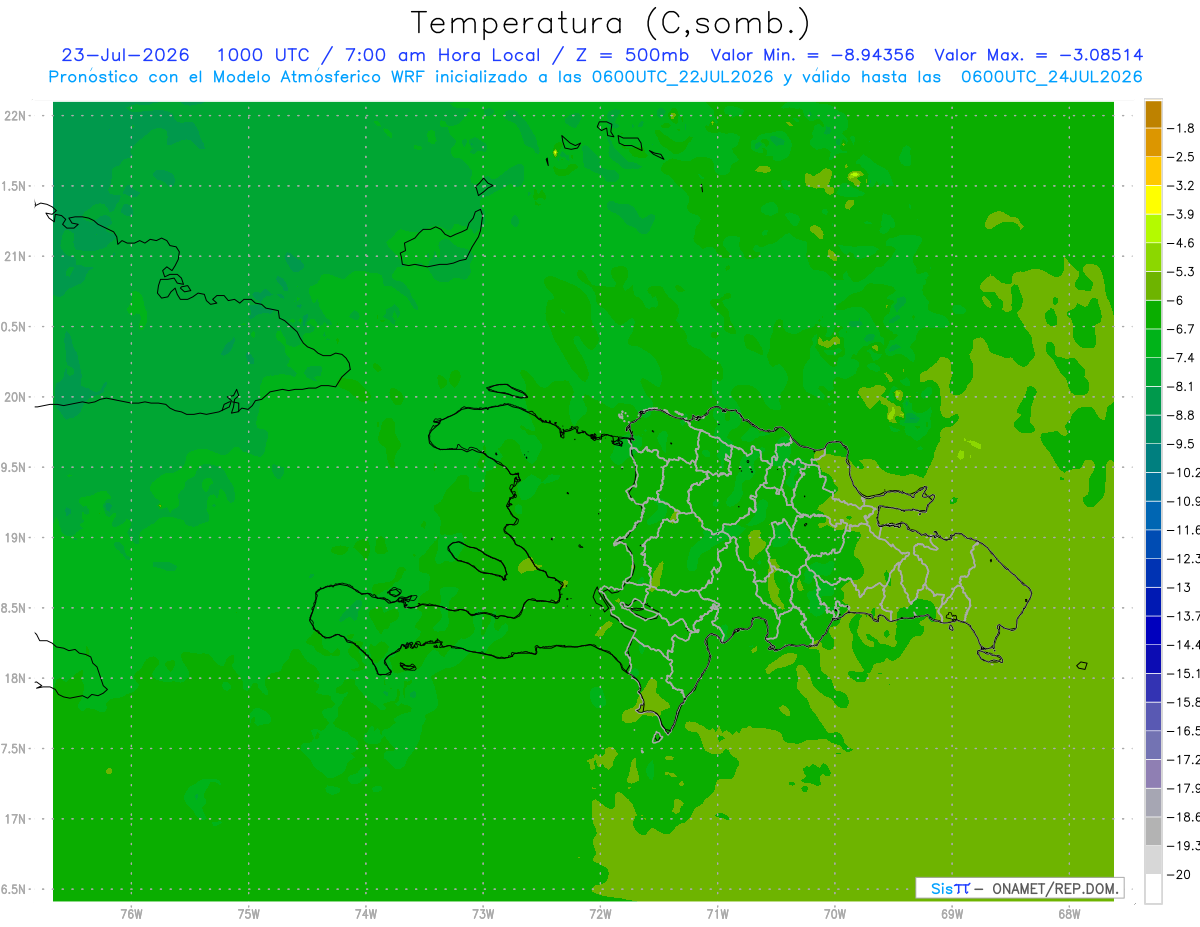Click valid-until time '0600UTC_24JUL2026'
This screenshot has width=1200, height=927.
pyautogui.click(x=1051, y=77)
